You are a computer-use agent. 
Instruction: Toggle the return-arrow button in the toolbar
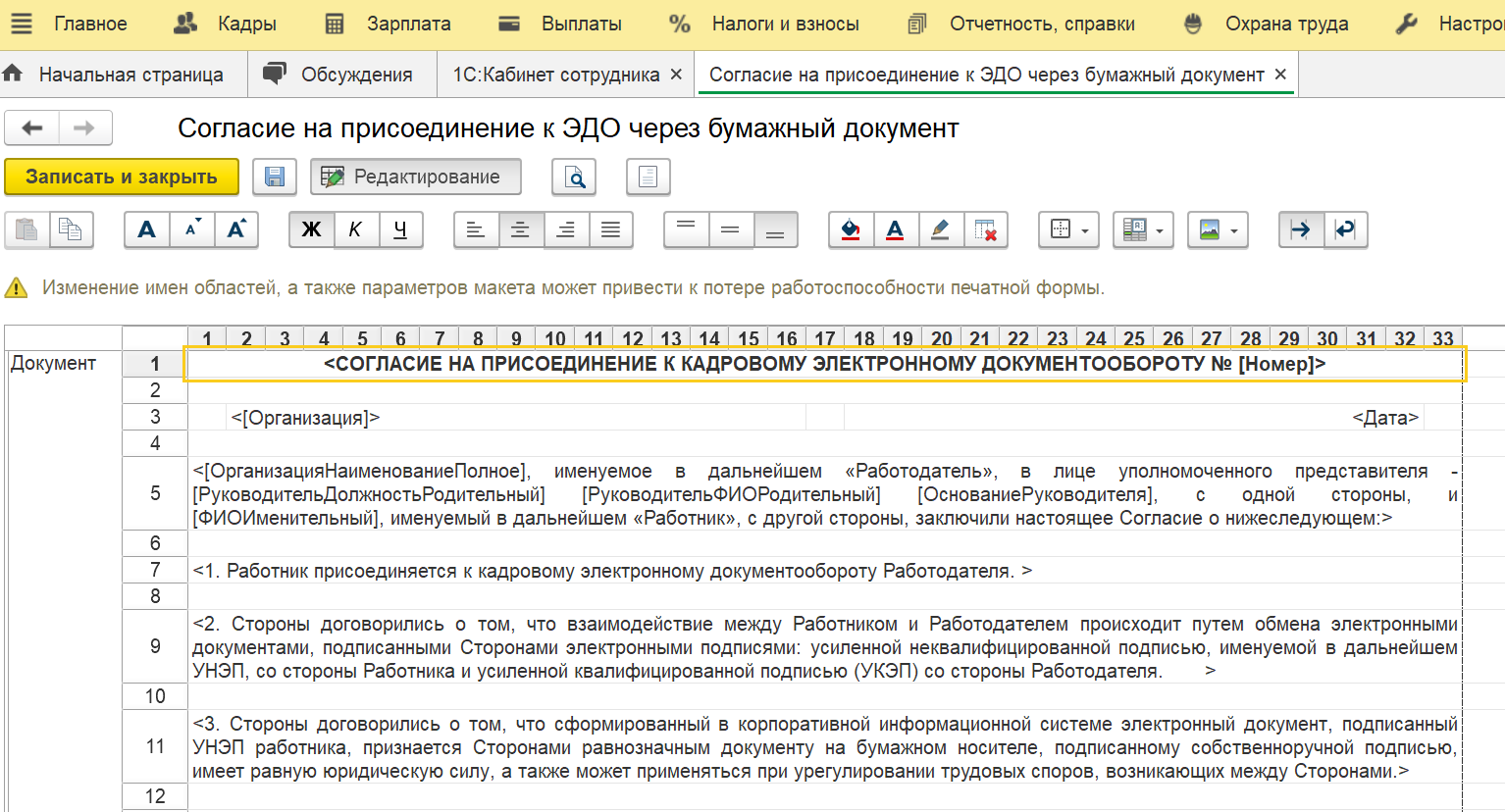click(x=1346, y=229)
